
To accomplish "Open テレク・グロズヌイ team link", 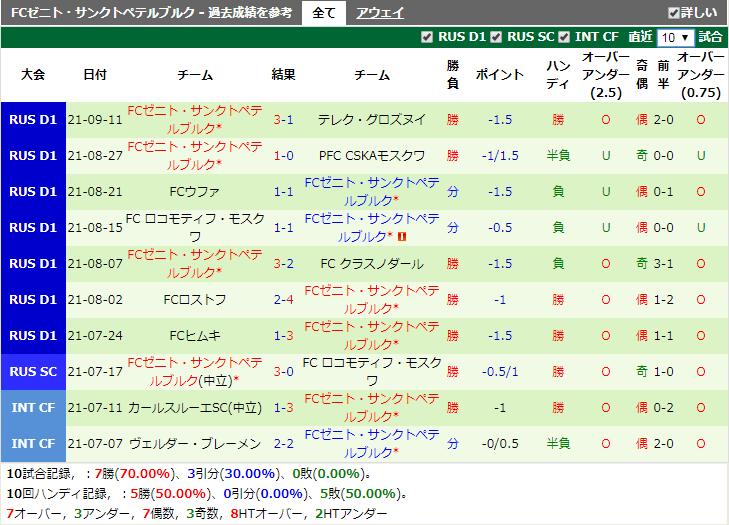I will (x=372, y=120).
